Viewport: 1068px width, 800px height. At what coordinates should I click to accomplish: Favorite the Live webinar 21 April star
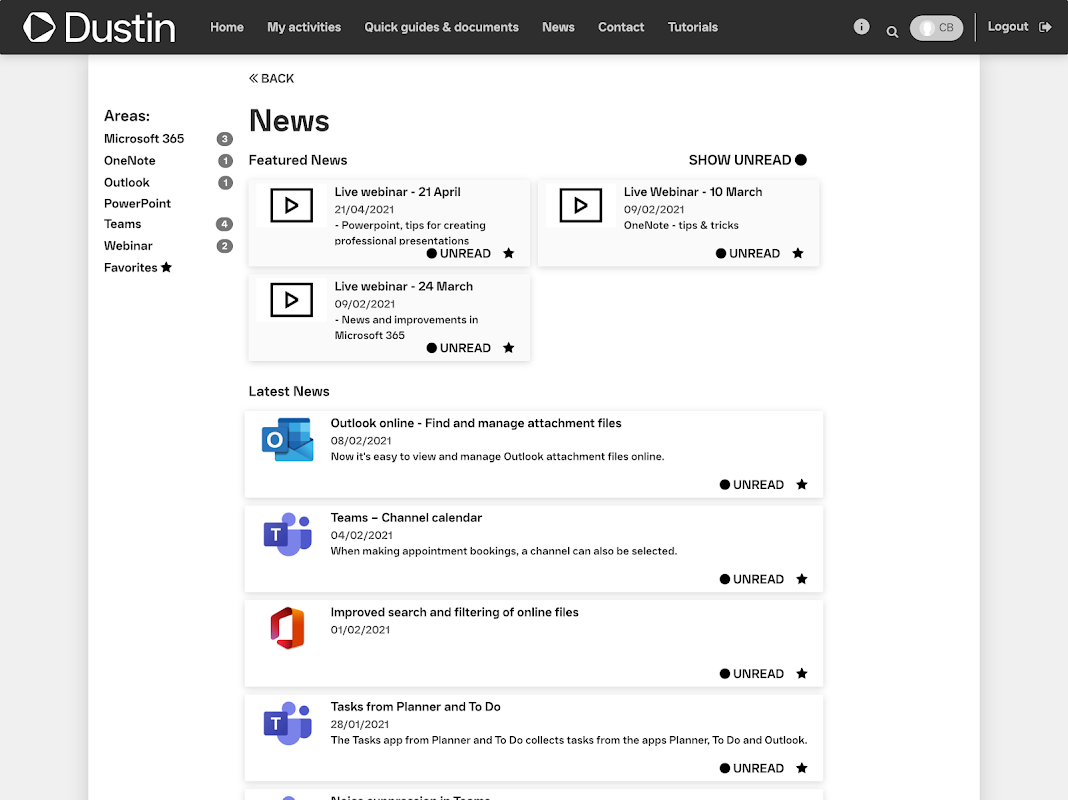[x=509, y=253]
